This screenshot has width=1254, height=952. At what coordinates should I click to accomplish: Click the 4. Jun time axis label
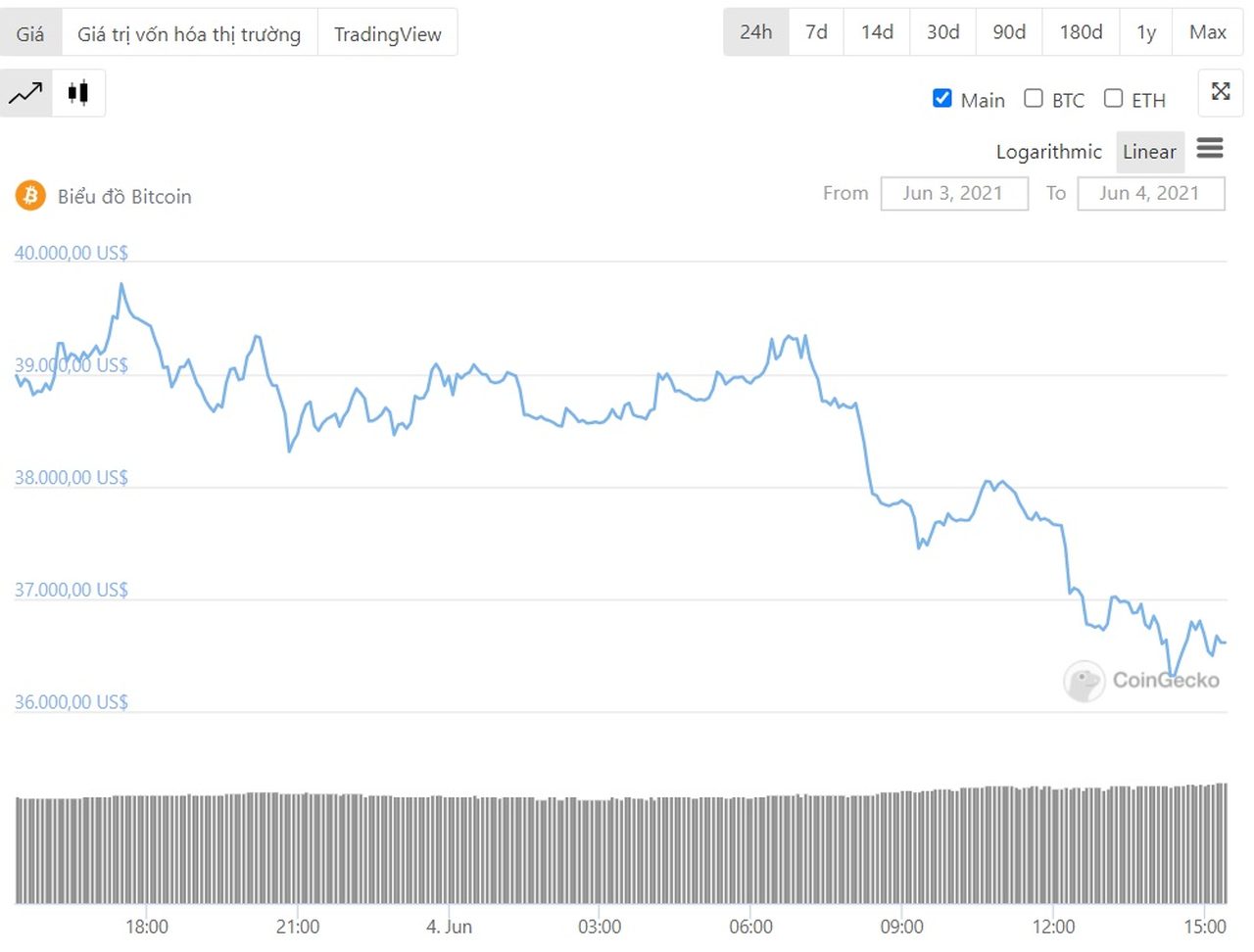click(x=450, y=927)
